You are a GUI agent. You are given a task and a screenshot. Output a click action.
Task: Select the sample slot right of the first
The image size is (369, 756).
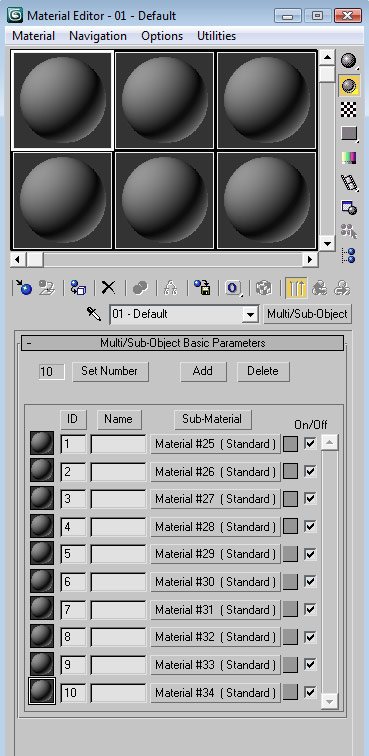(x=164, y=100)
